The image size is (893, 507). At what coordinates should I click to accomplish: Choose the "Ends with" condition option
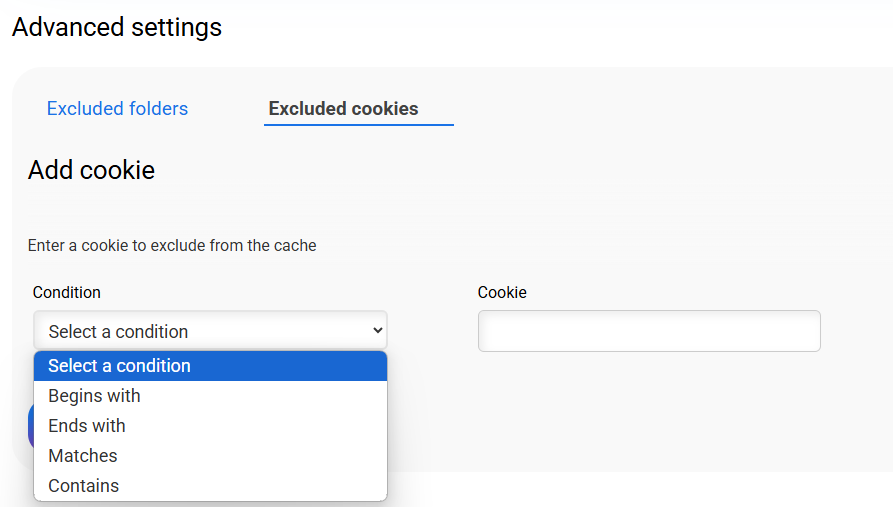[x=87, y=426]
